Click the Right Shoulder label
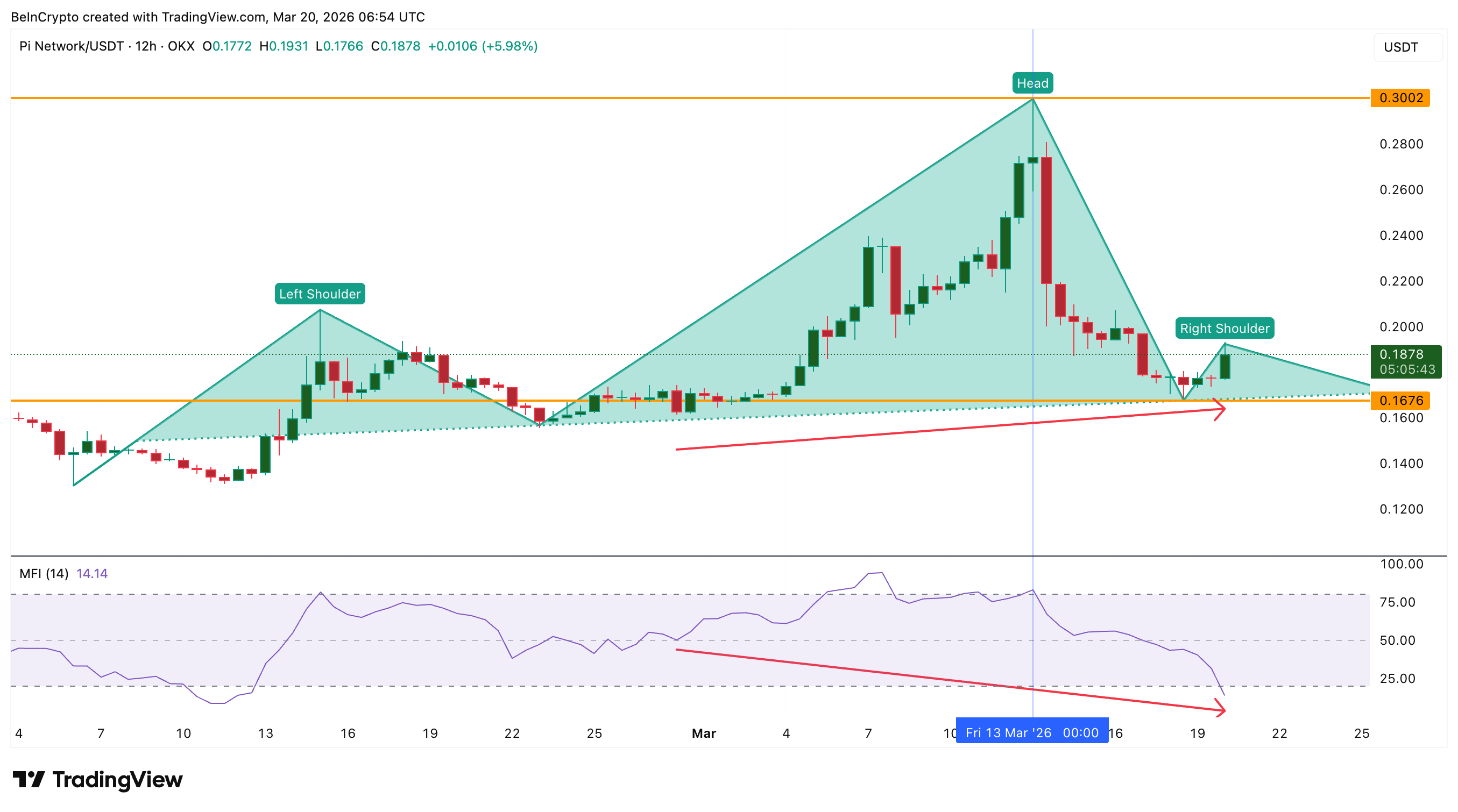1458x812 pixels. [x=1225, y=328]
